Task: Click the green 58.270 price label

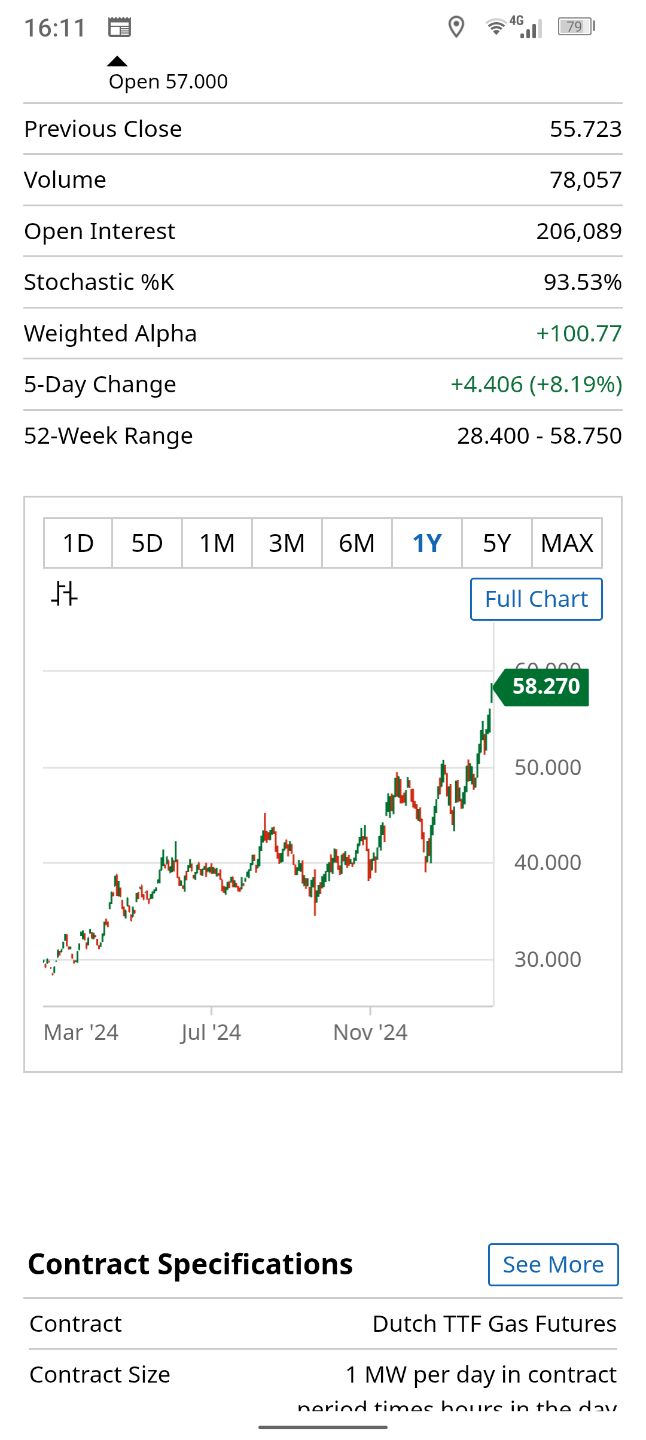Action: 544,687
